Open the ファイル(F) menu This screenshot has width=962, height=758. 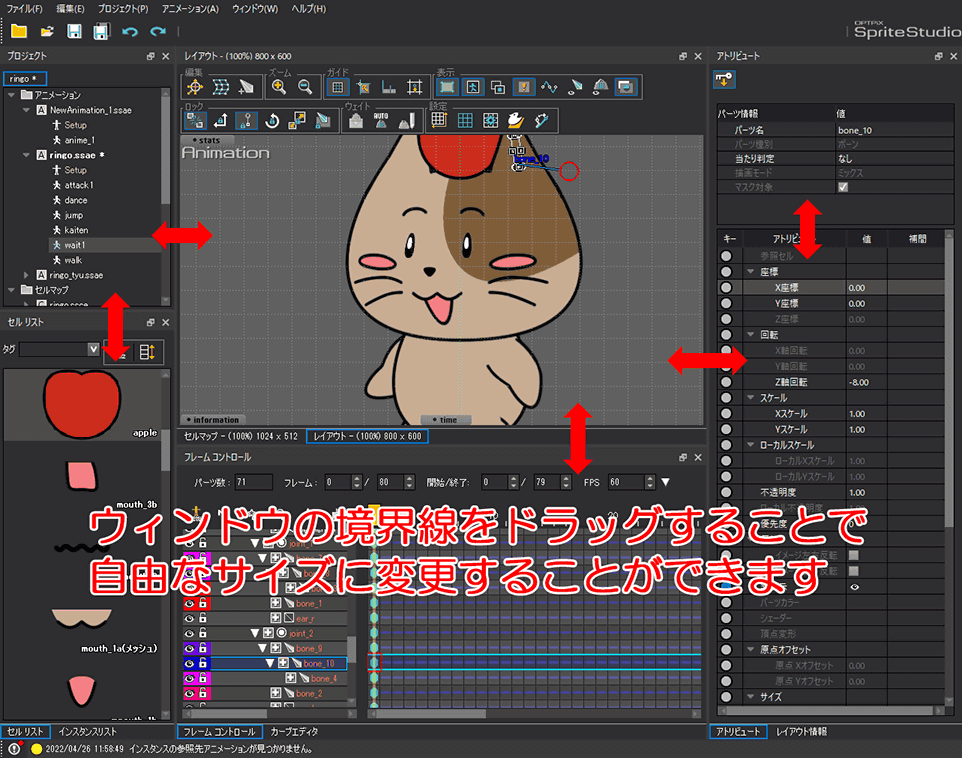tap(25, 9)
